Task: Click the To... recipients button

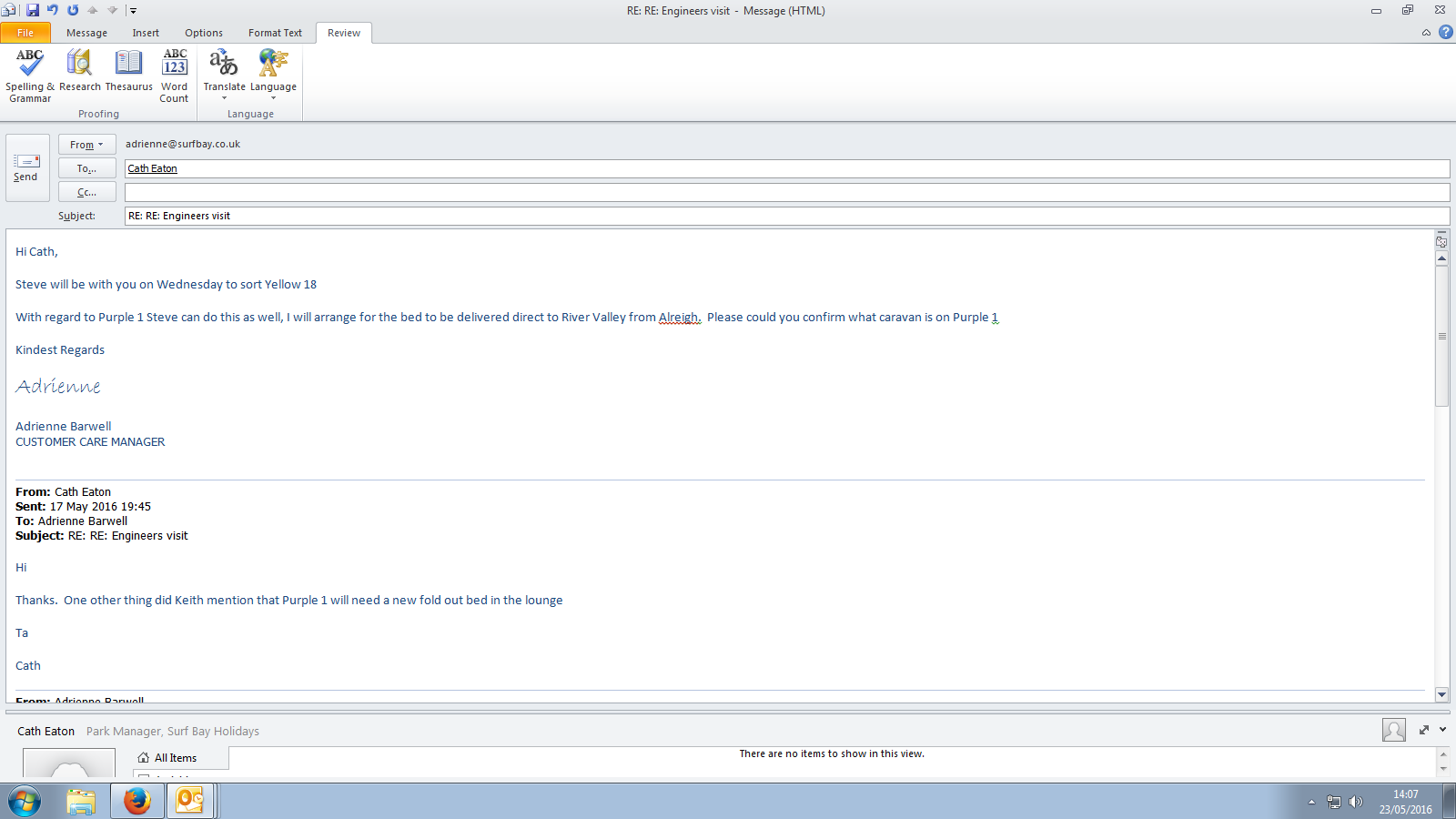Action: [87, 168]
